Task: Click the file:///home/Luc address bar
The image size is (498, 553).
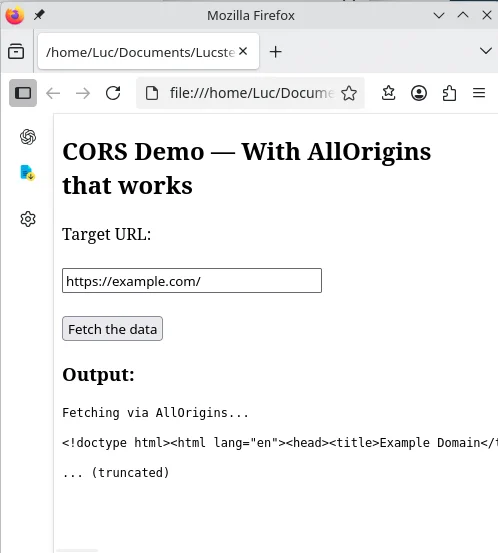Action: coord(250,93)
